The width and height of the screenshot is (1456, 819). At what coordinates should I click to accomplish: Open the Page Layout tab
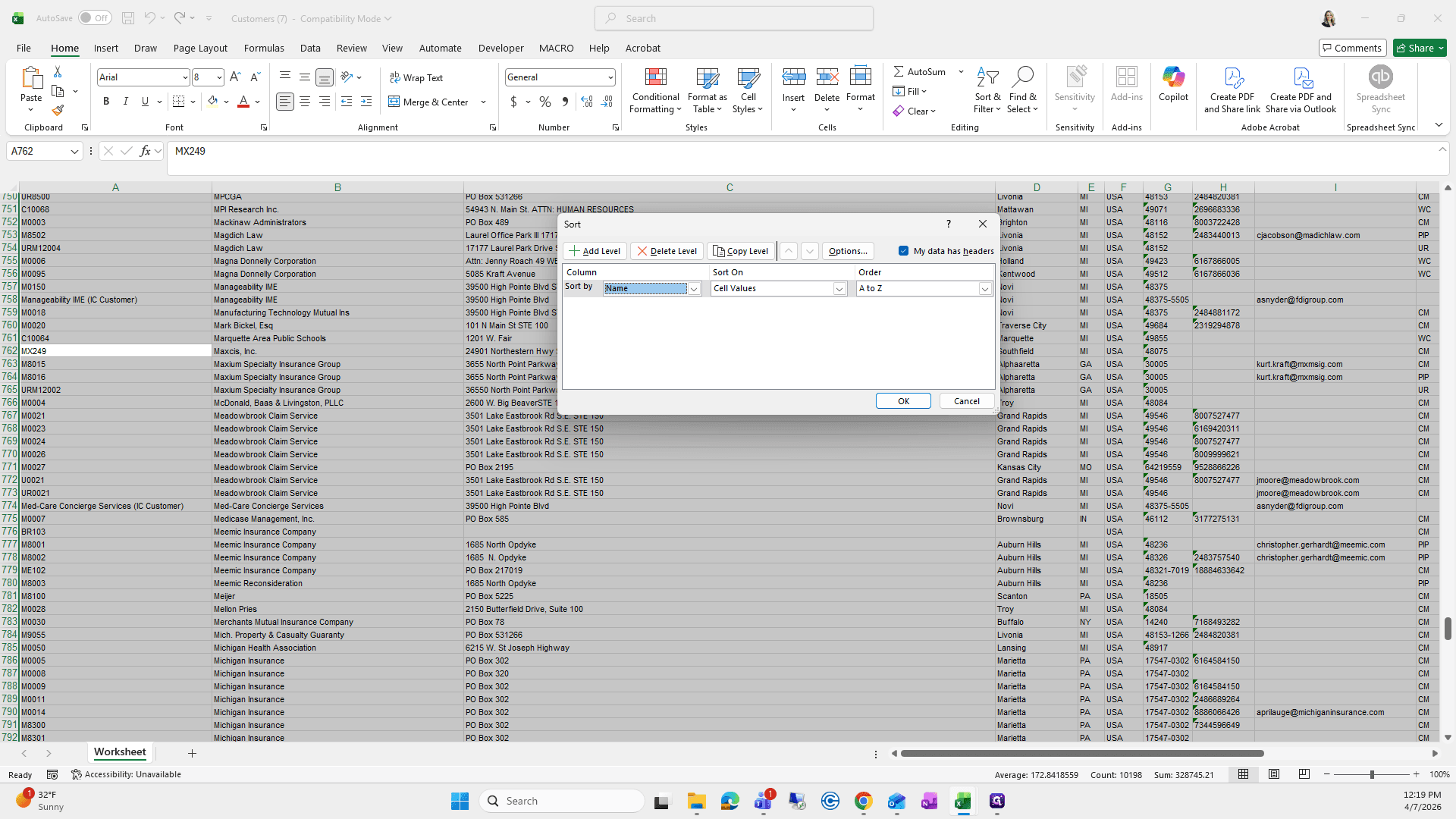click(200, 48)
